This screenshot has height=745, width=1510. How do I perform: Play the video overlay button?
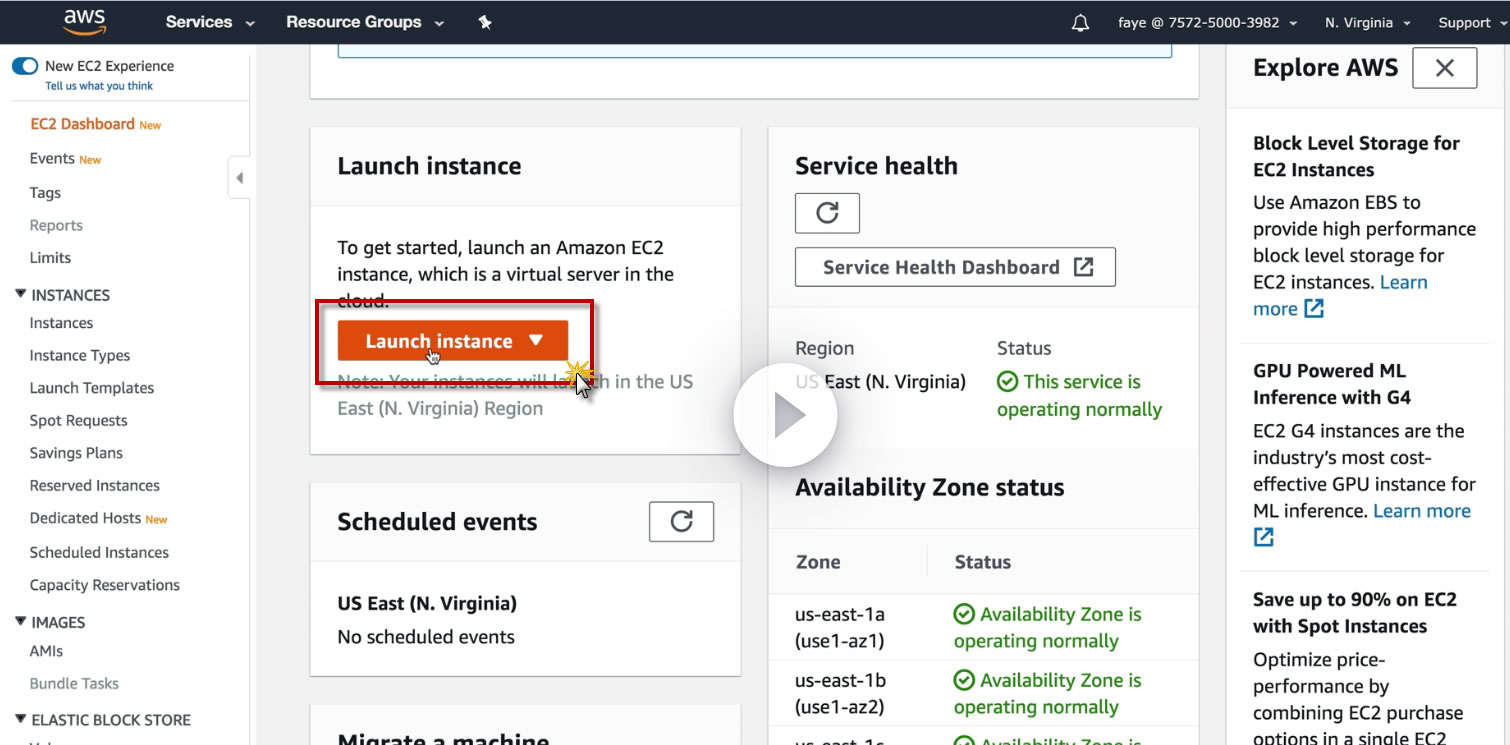pos(785,416)
